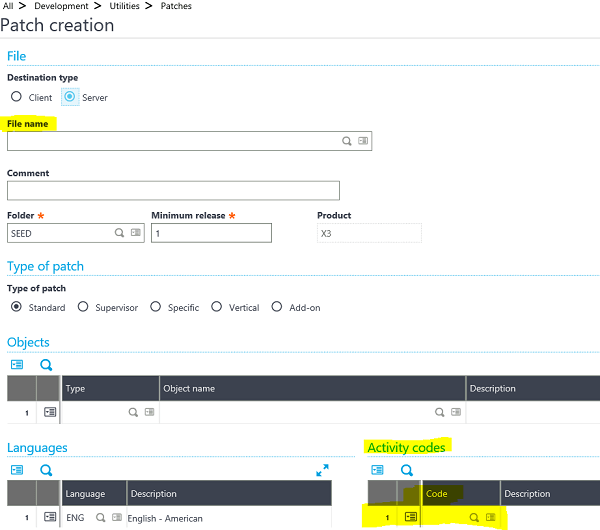Expand the Languages grid to full screen
The height and width of the screenshot is (530, 600).
322,469
